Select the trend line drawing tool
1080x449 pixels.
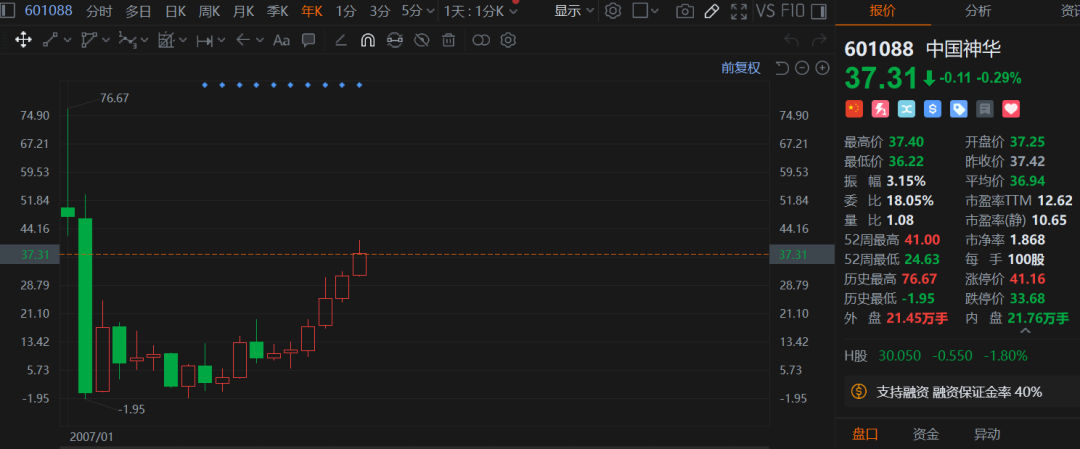click(50, 40)
